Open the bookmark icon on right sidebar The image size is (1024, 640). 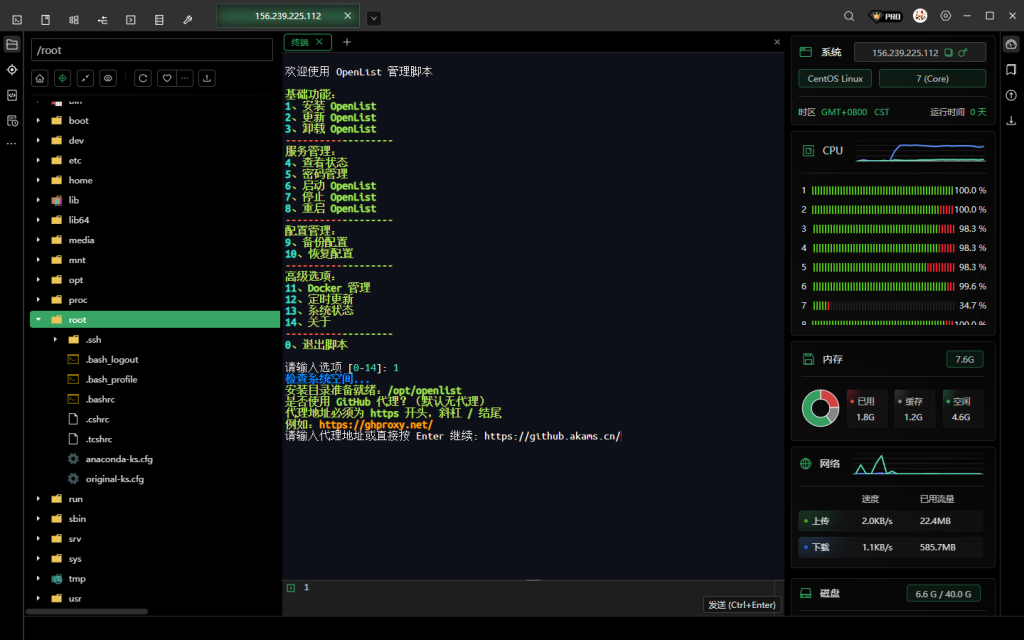pos(1011,69)
